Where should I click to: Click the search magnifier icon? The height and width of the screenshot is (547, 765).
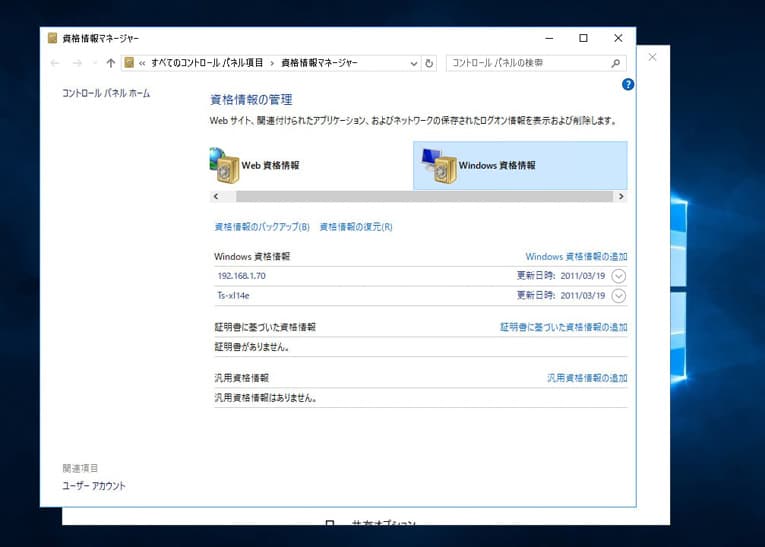tap(616, 63)
